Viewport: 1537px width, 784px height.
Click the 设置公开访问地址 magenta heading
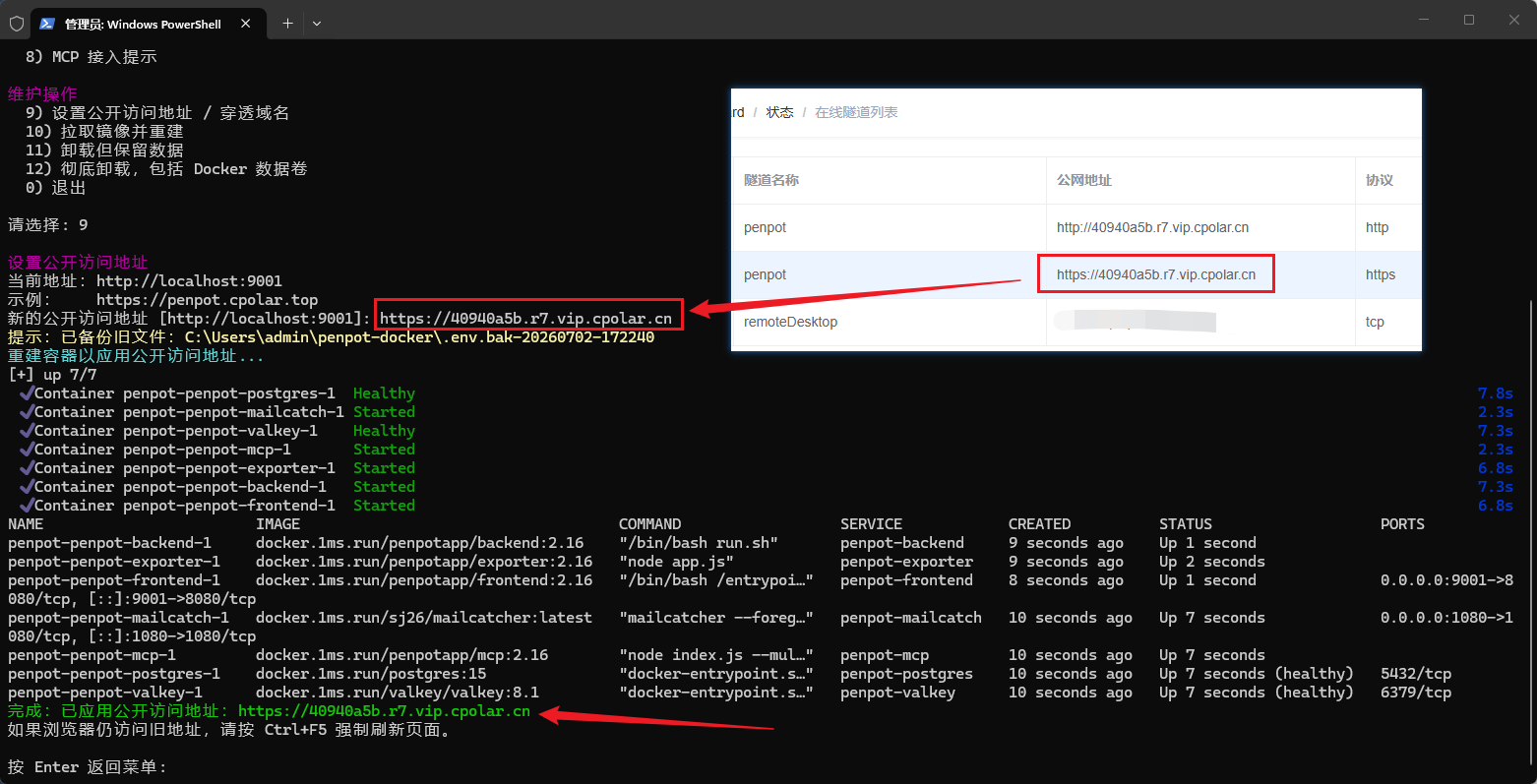[78, 263]
